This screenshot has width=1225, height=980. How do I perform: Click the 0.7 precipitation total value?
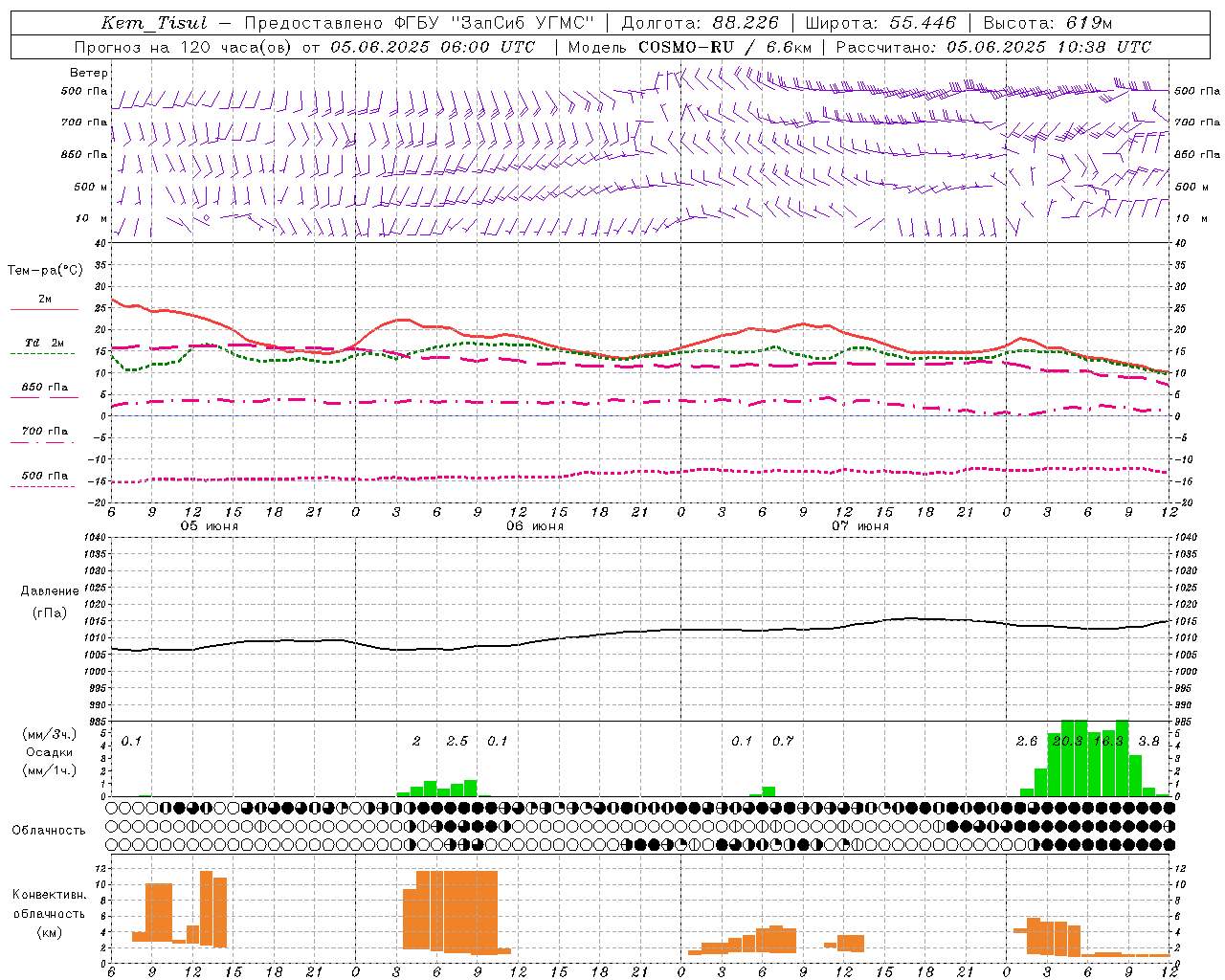coord(783,742)
